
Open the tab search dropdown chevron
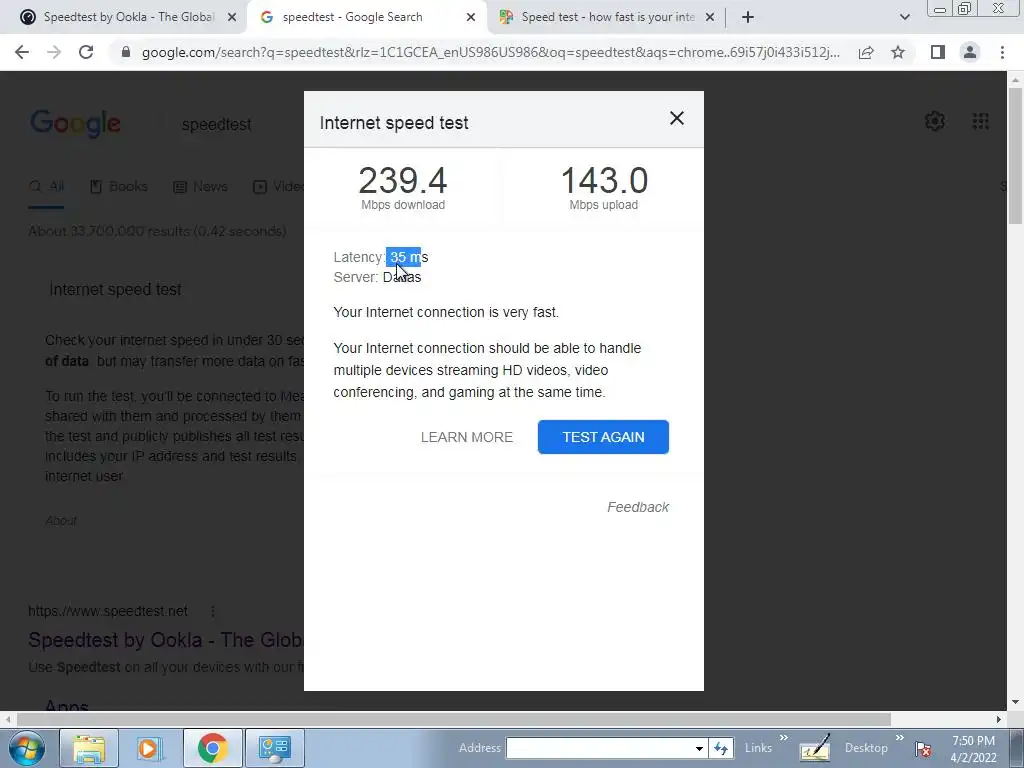coord(904,18)
